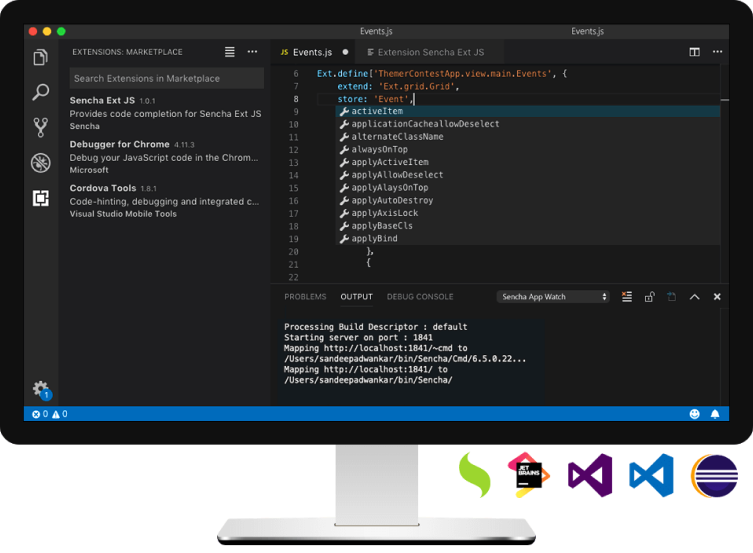Screen dimensions: 753x553
Task: Choose applyBaseCls suggestion
Action: point(527,226)
